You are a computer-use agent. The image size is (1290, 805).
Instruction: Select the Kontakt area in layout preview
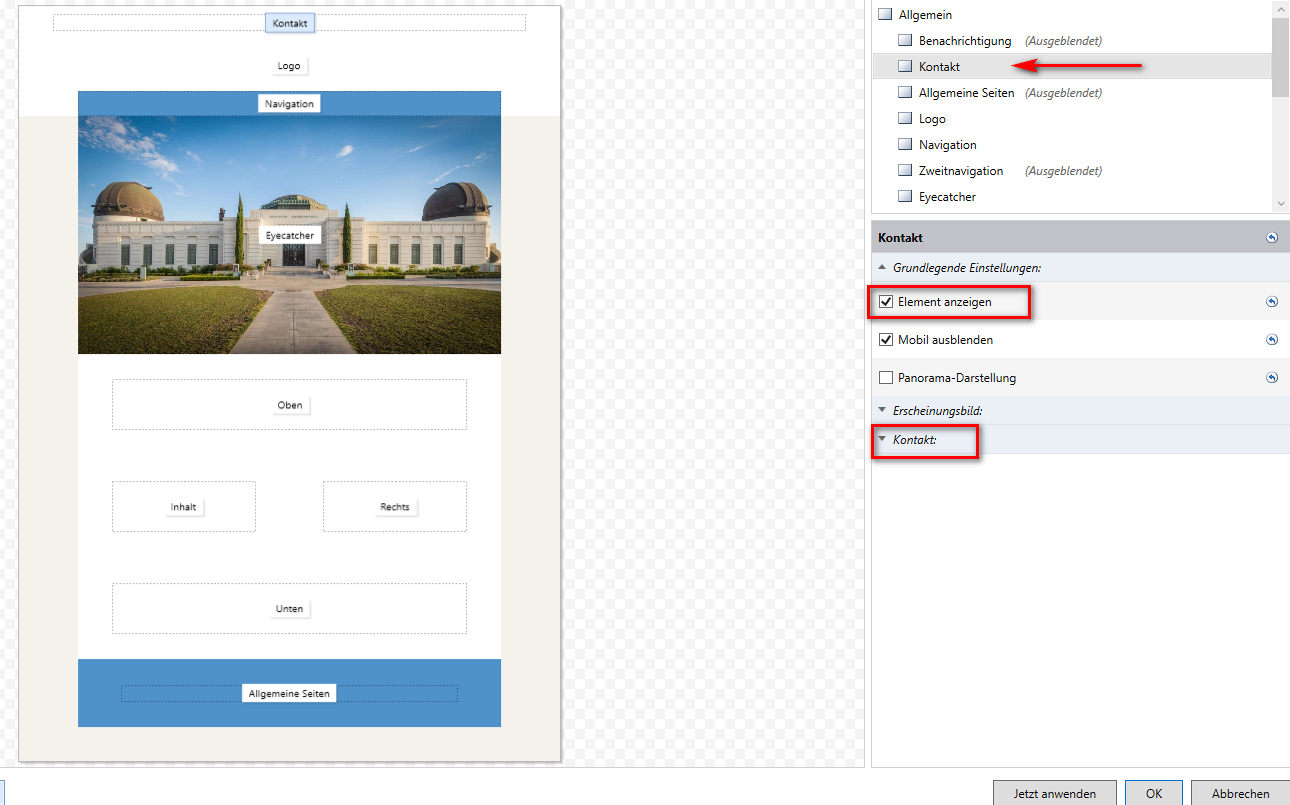pos(290,23)
